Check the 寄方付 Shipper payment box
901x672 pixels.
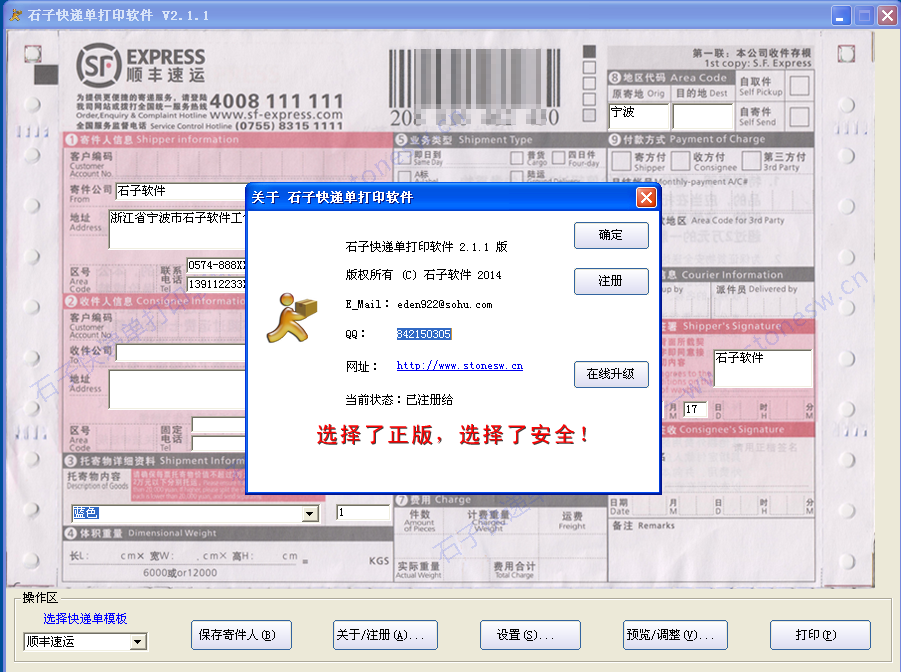click(x=621, y=161)
